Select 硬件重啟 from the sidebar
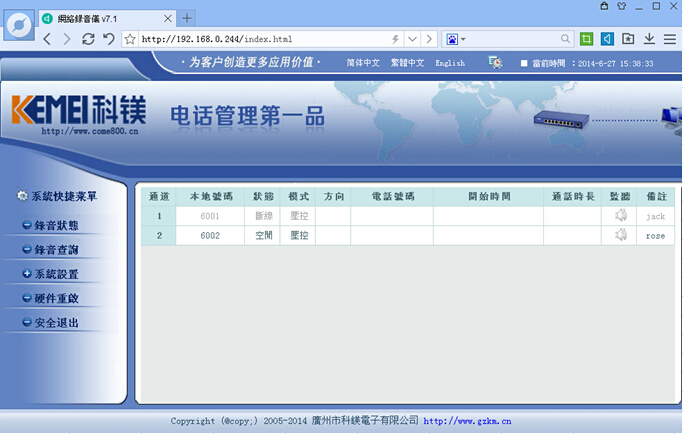Viewport: 683px width, 434px height. tap(56, 299)
